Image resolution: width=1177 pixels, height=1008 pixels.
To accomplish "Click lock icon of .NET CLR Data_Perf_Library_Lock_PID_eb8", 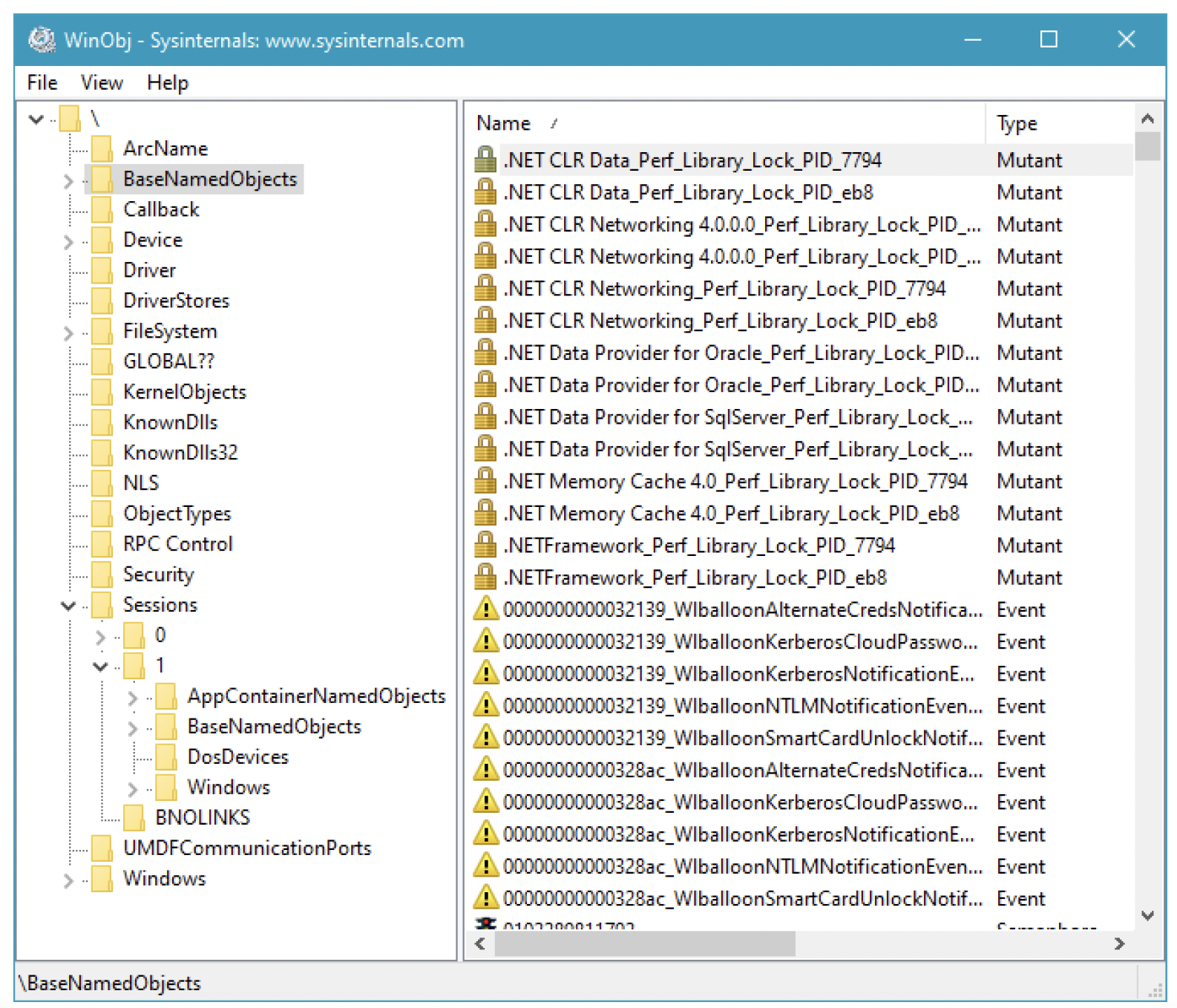I will pyautogui.click(x=485, y=192).
